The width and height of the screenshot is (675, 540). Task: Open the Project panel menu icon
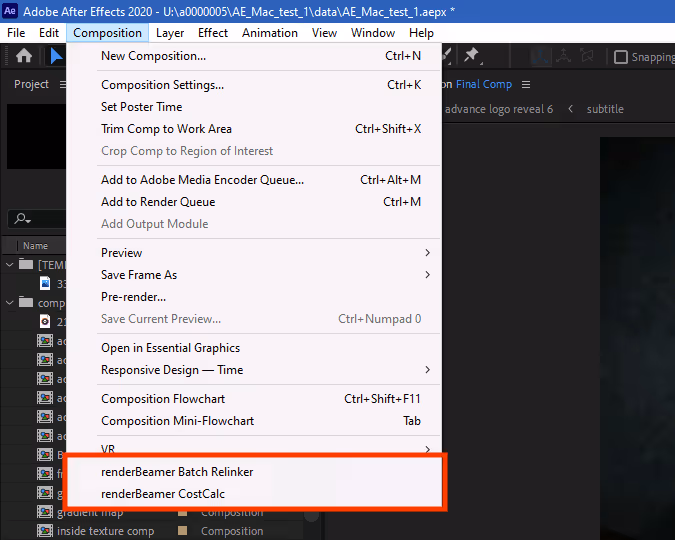(x=63, y=84)
